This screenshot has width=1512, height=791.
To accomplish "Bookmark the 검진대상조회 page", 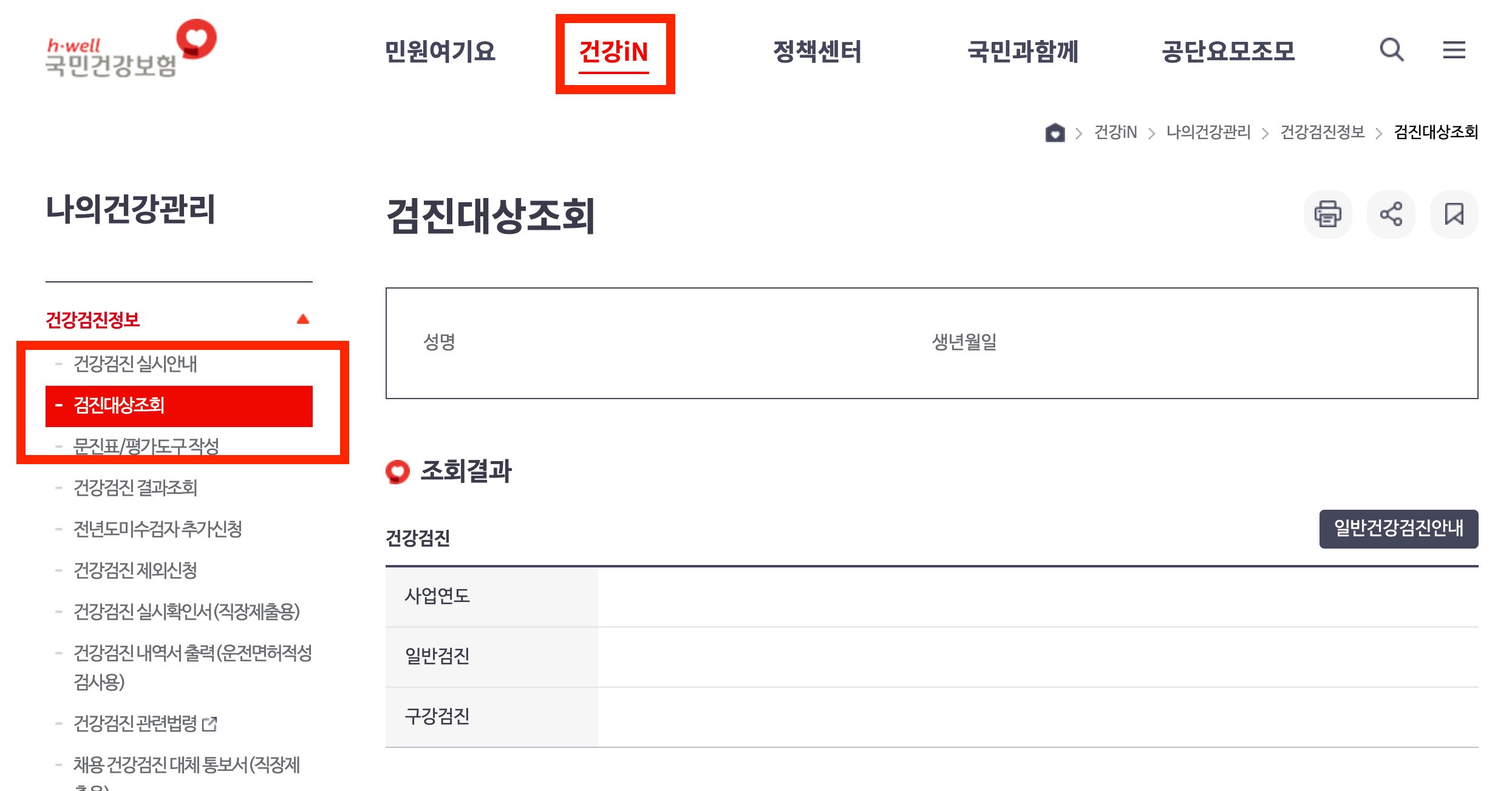I will [x=1453, y=214].
